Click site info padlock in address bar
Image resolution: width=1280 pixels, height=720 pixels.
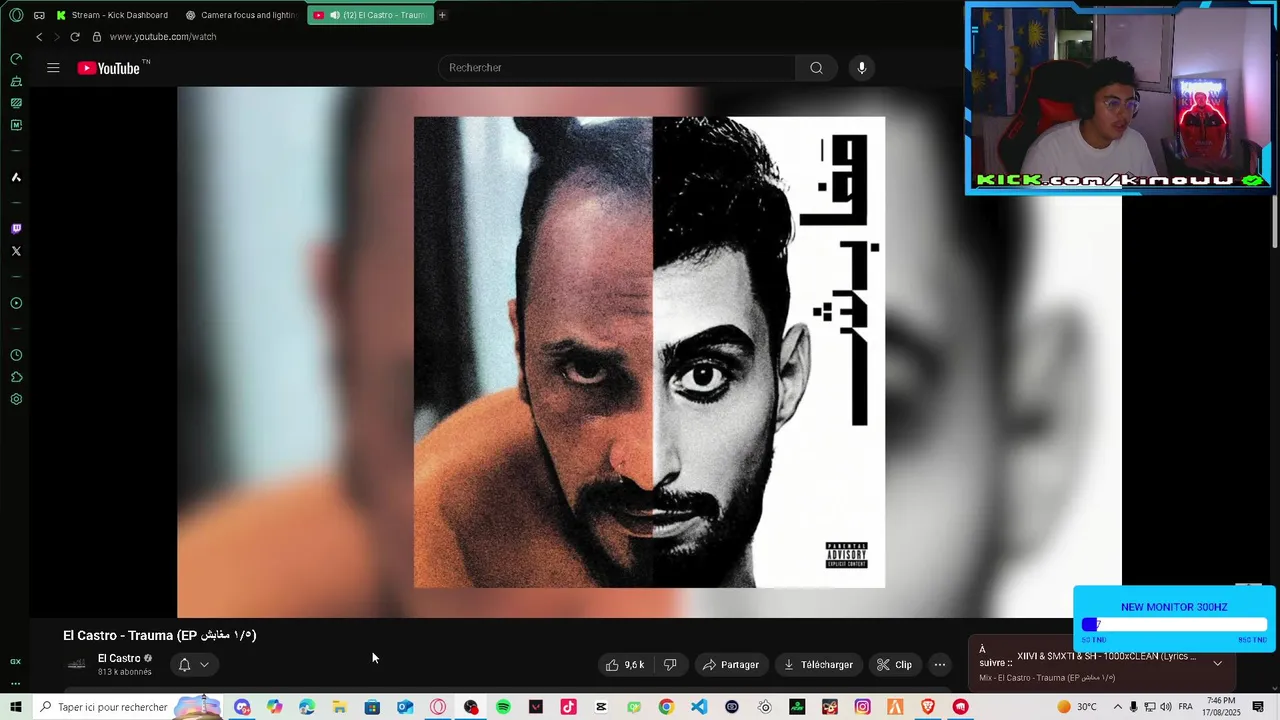[97, 37]
